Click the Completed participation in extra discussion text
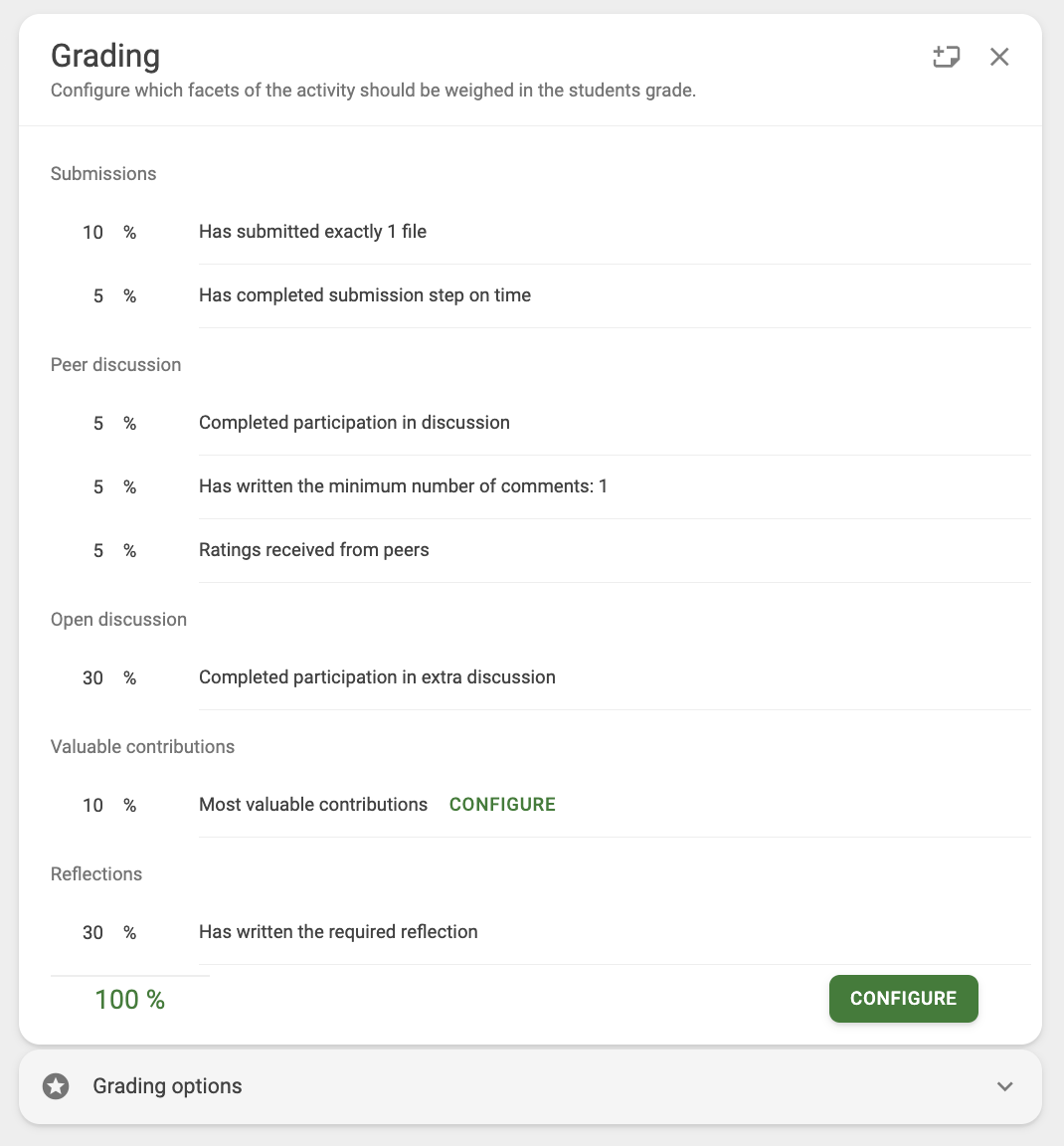 point(377,676)
